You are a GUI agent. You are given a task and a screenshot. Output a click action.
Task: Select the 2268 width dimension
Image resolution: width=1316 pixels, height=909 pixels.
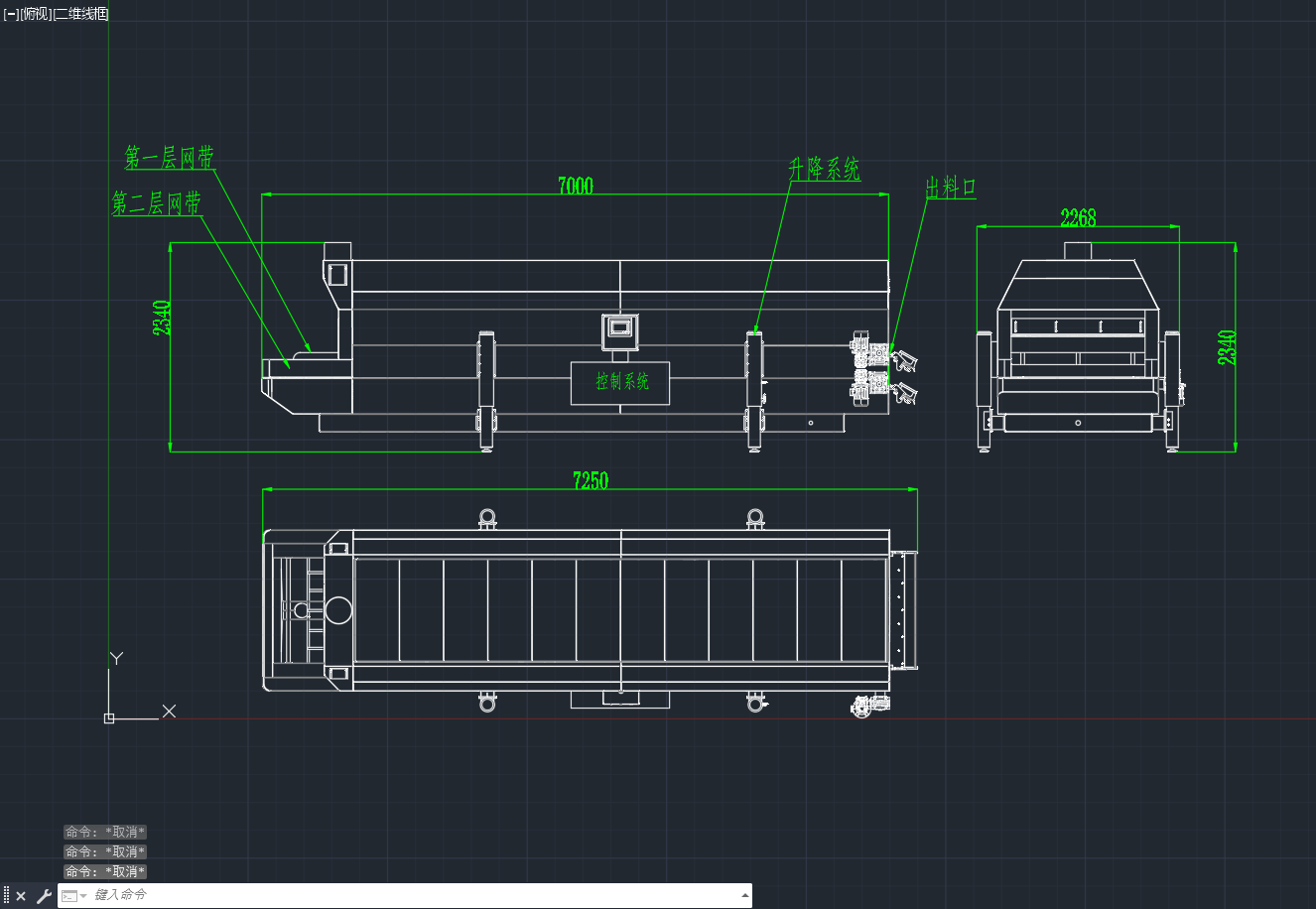point(1078,217)
